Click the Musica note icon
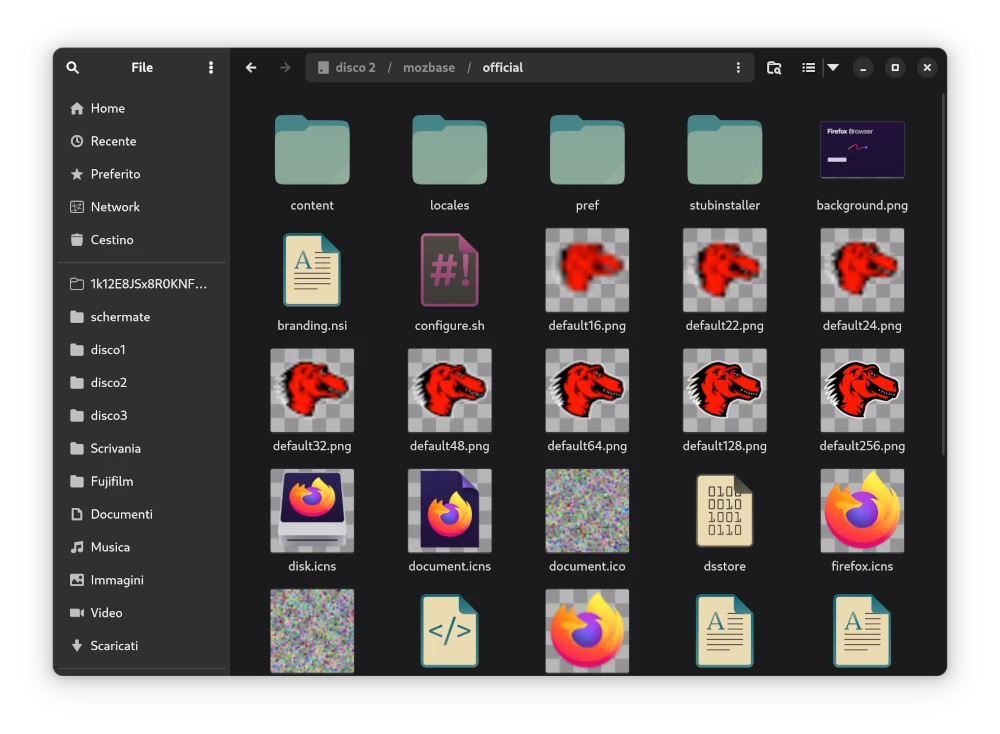The image size is (1000, 734). click(x=77, y=547)
